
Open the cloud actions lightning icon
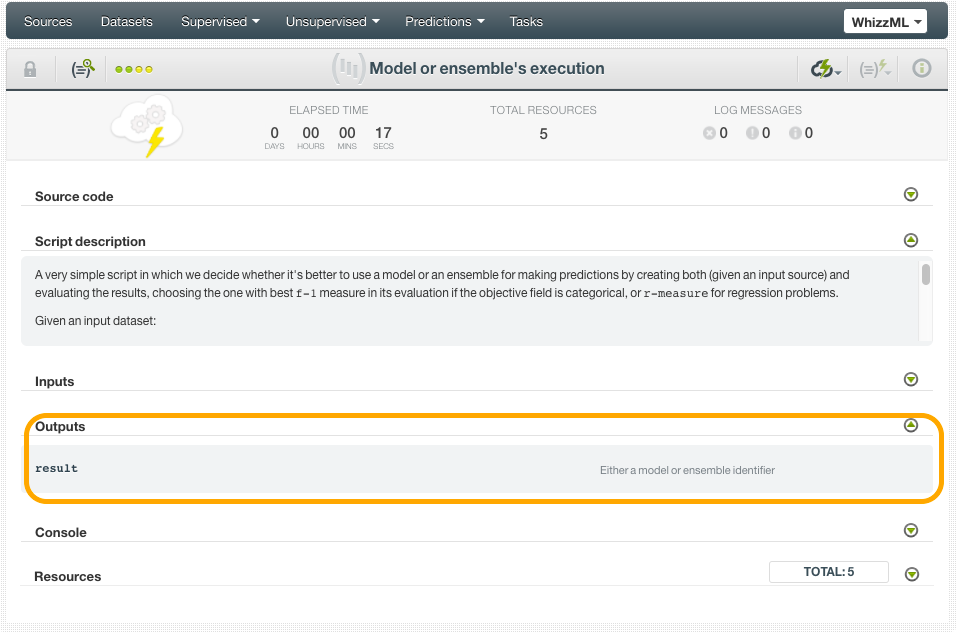(x=822, y=68)
